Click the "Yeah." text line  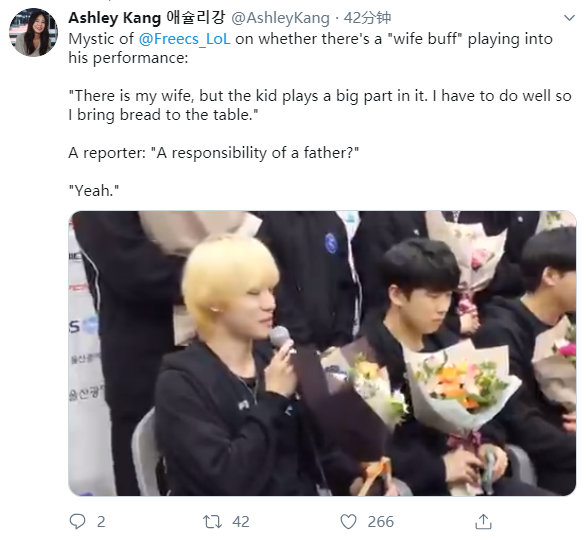pyautogui.click(x=94, y=190)
